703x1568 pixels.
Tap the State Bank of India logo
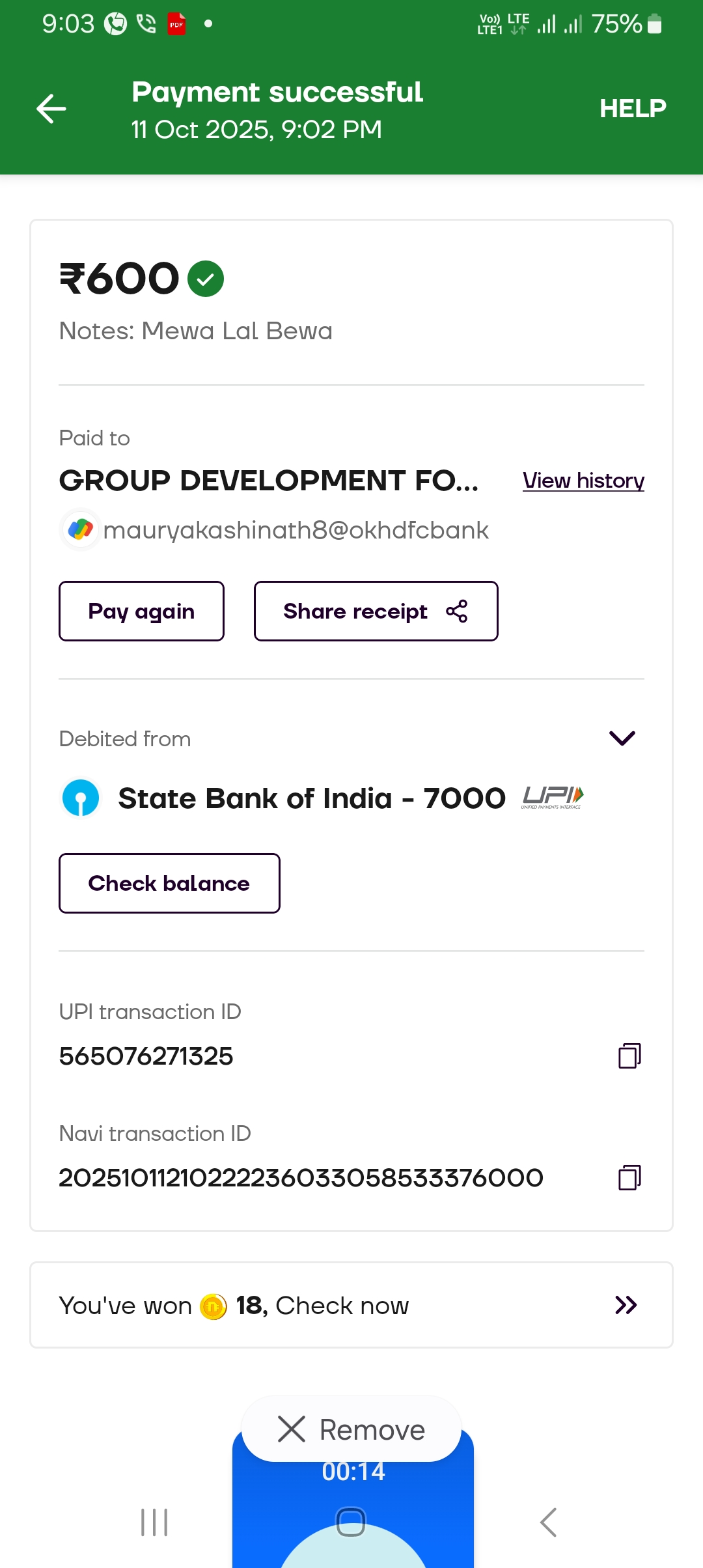point(81,798)
